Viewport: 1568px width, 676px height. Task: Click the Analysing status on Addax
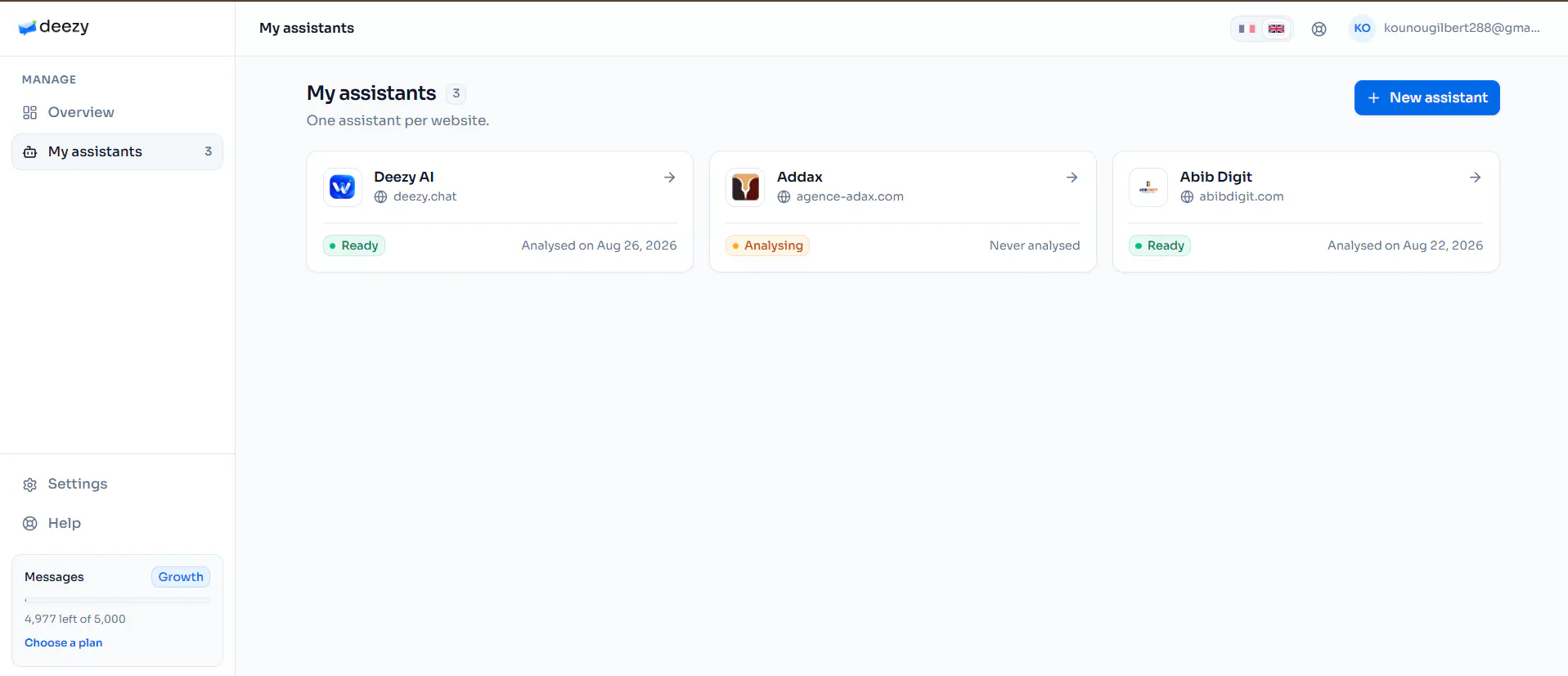[x=767, y=246]
